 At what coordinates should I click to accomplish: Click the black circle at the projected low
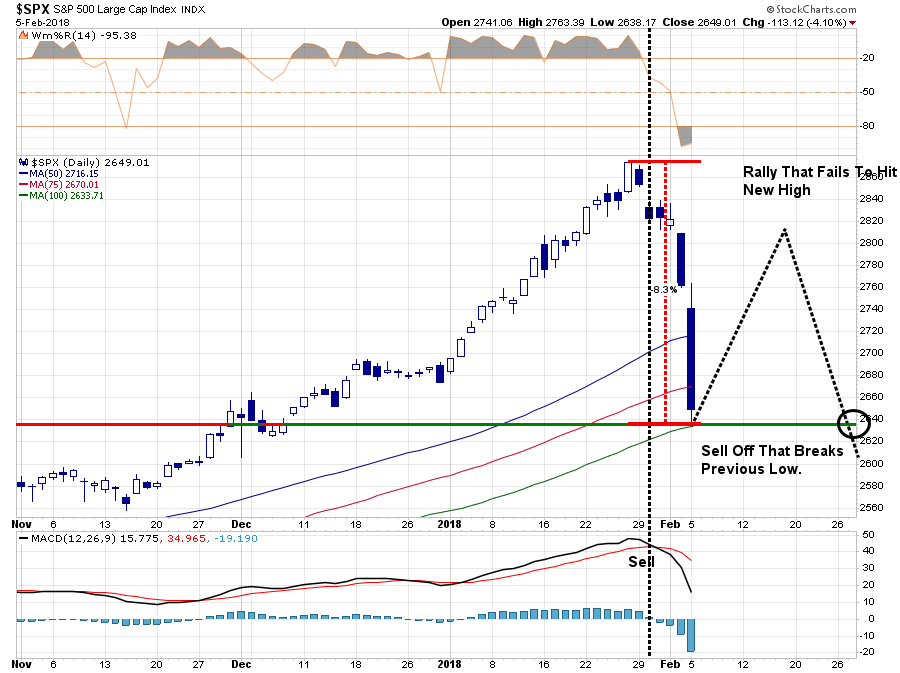click(x=854, y=424)
